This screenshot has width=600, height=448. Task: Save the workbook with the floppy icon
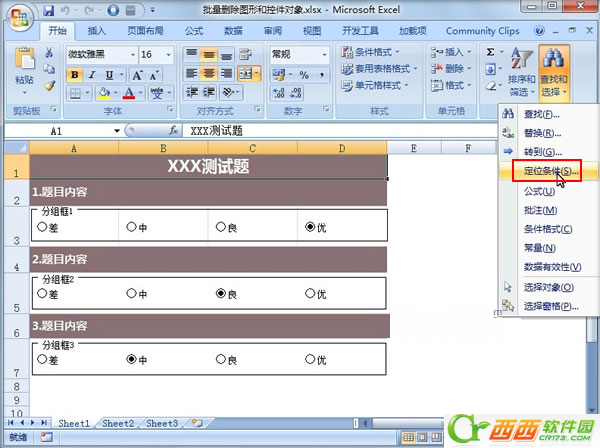click(x=48, y=10)
